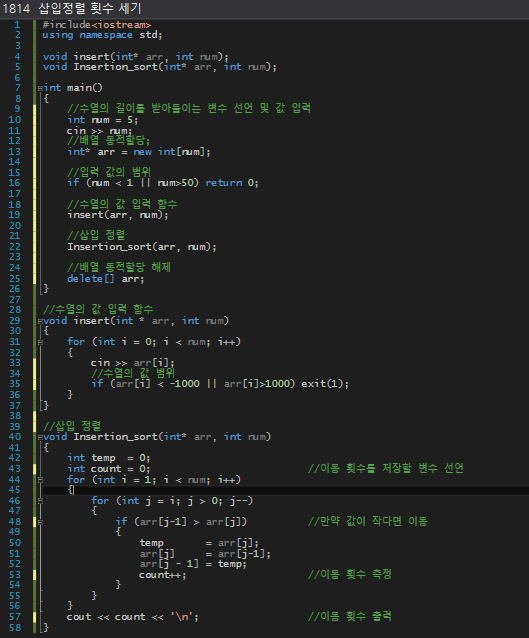Collapse the 'for (int i = 1' loop fold
Image resolution: width=529 pixels, height=638 pixels.
pyautogui.click(x=40, y=480)
